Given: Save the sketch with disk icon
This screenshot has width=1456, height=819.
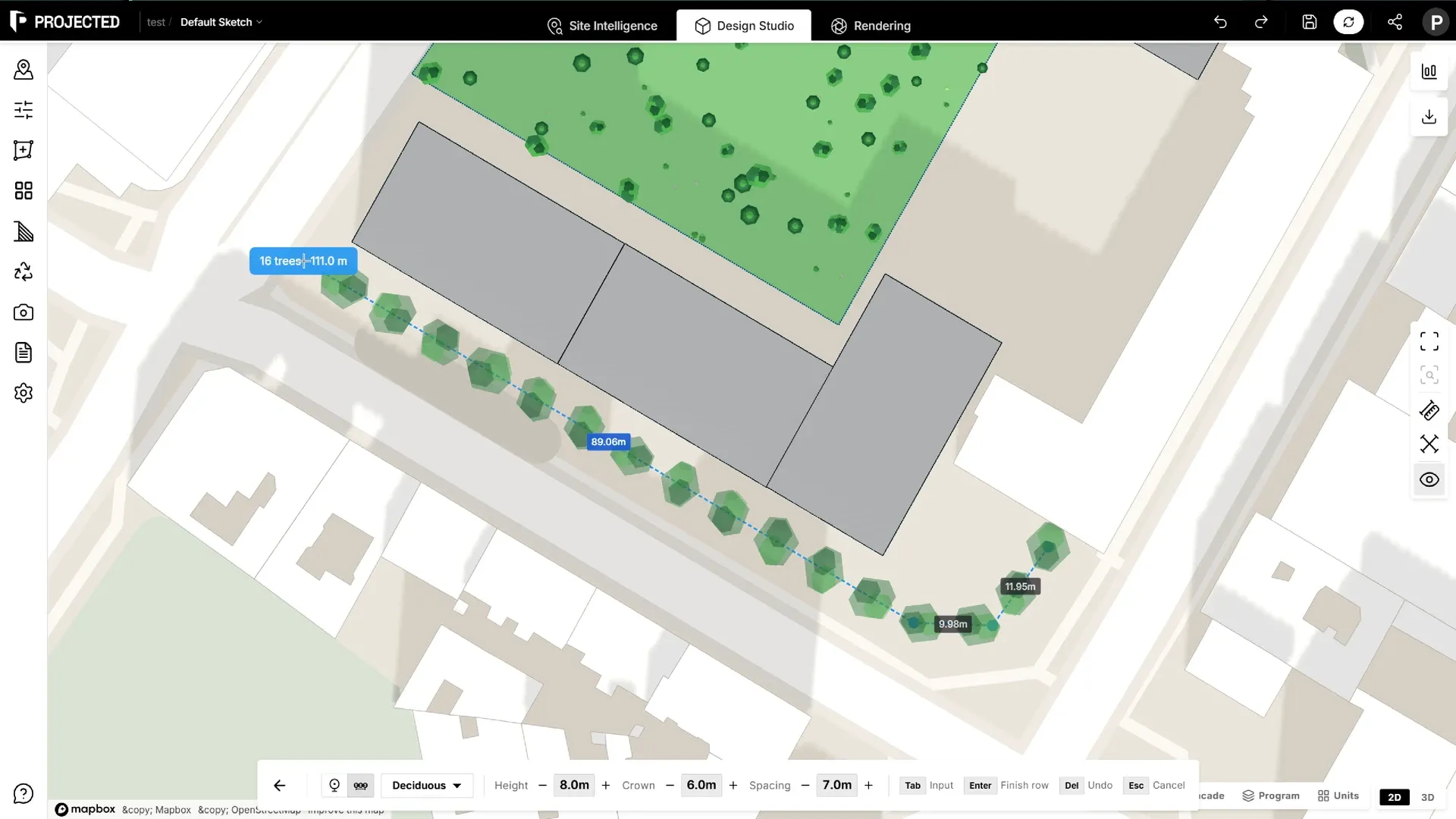Looking at the screenshot, I should click(1310, 22).
